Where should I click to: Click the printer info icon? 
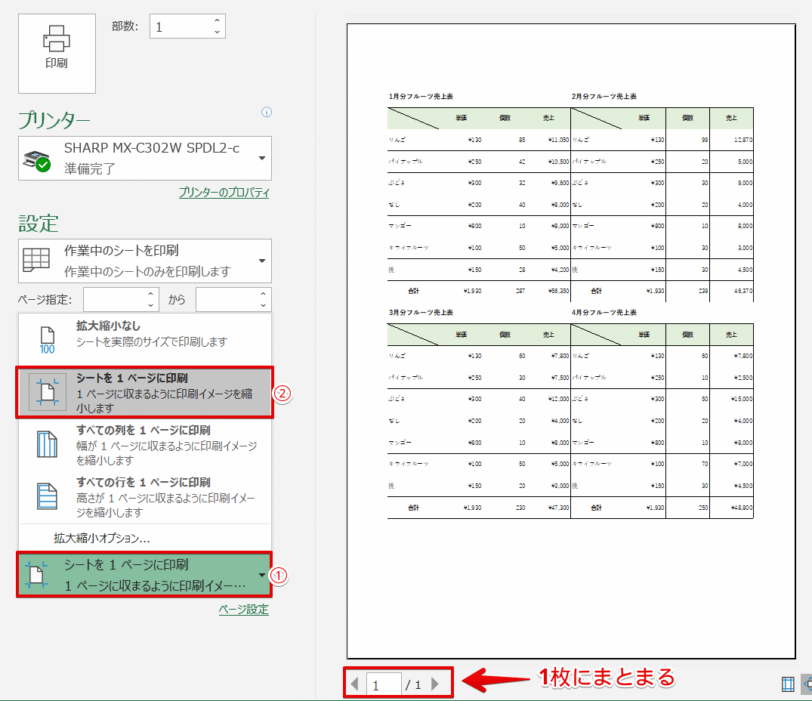266,113
